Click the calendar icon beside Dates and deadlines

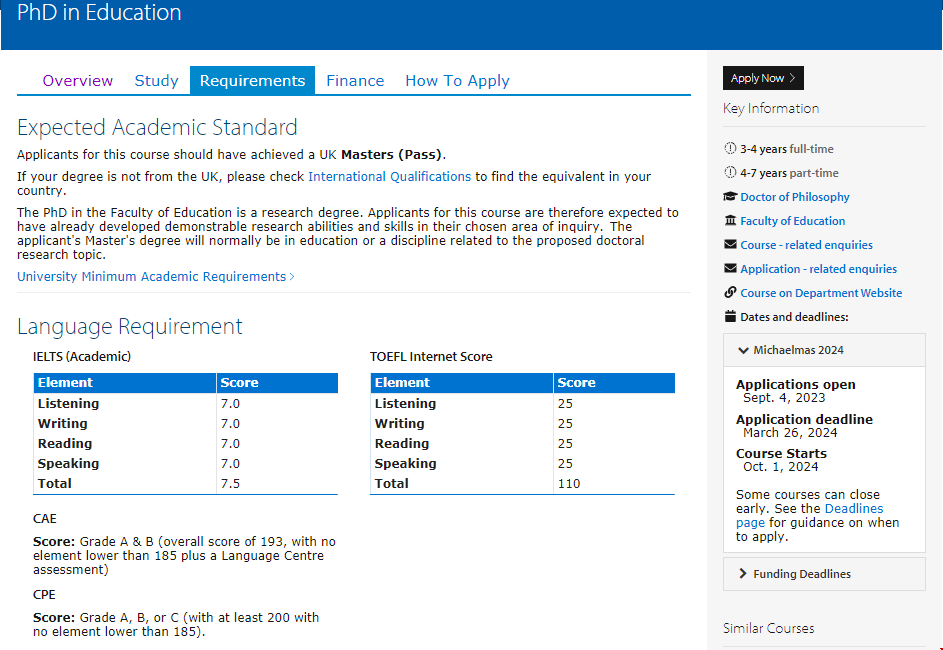[730, 317]
